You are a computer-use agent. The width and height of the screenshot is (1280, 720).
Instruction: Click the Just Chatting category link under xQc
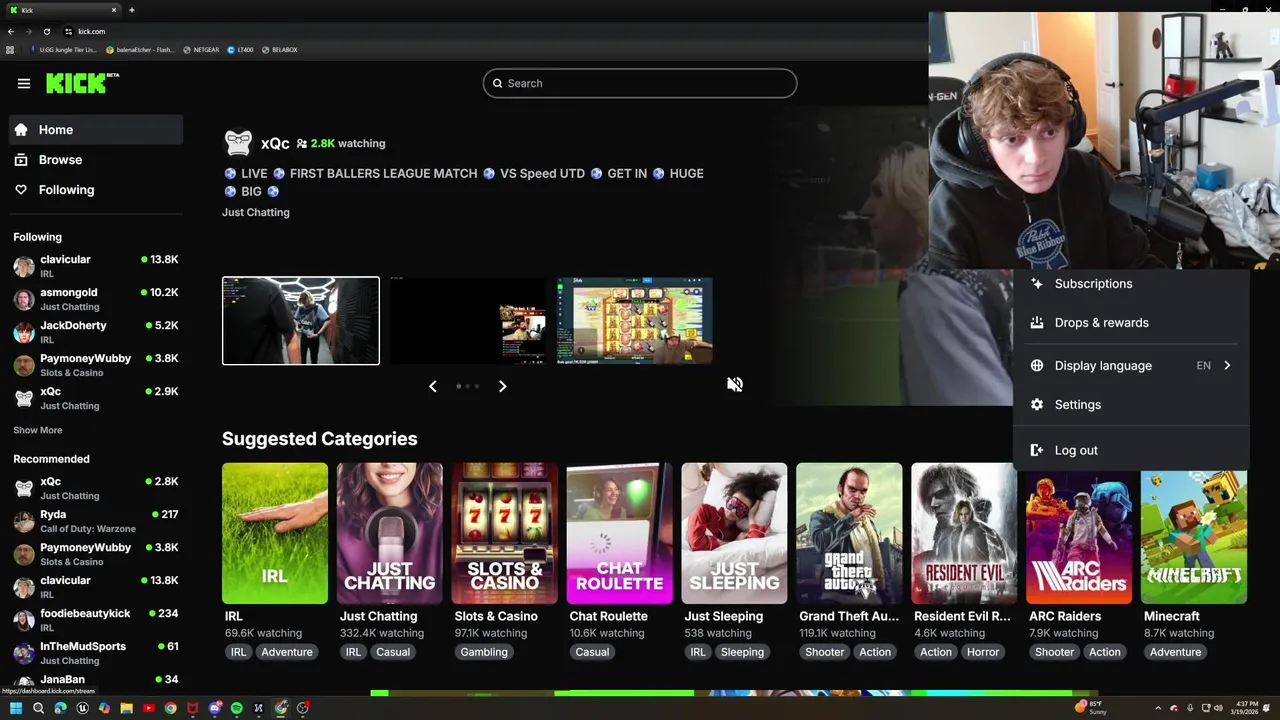point(256,212)
